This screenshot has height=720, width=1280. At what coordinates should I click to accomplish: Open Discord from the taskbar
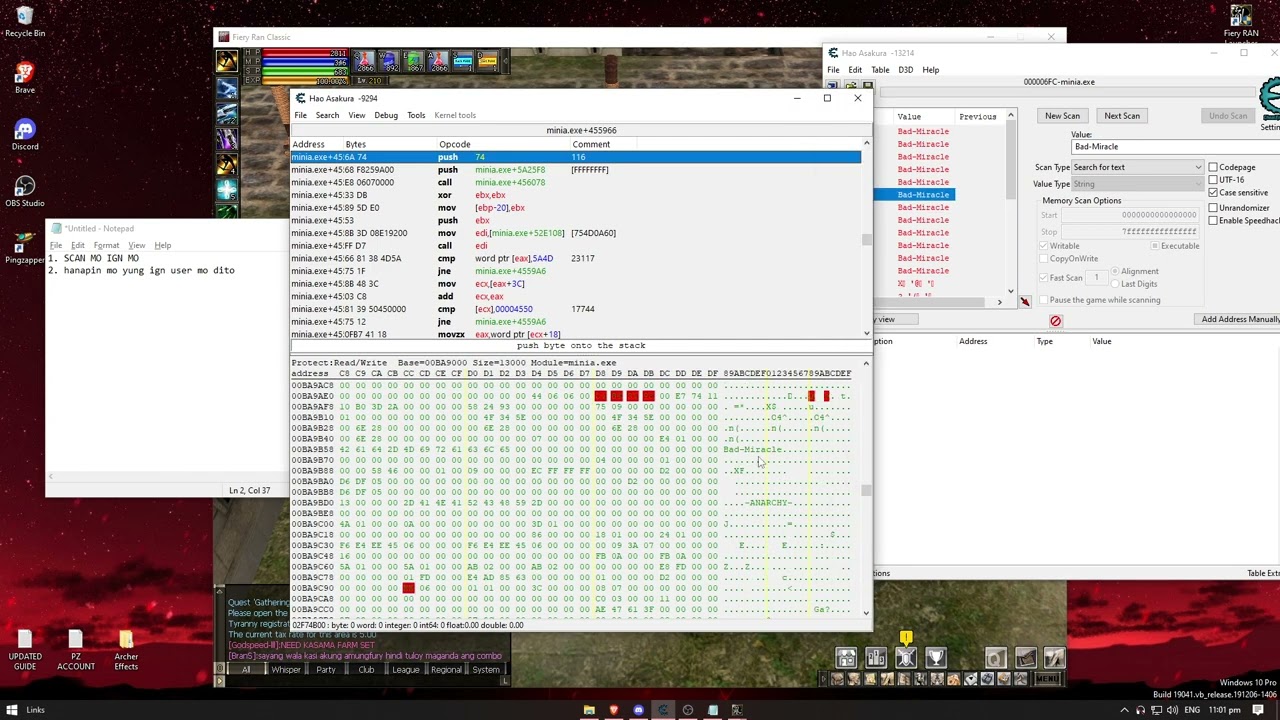pyautogui.click(x=638, y=710)
